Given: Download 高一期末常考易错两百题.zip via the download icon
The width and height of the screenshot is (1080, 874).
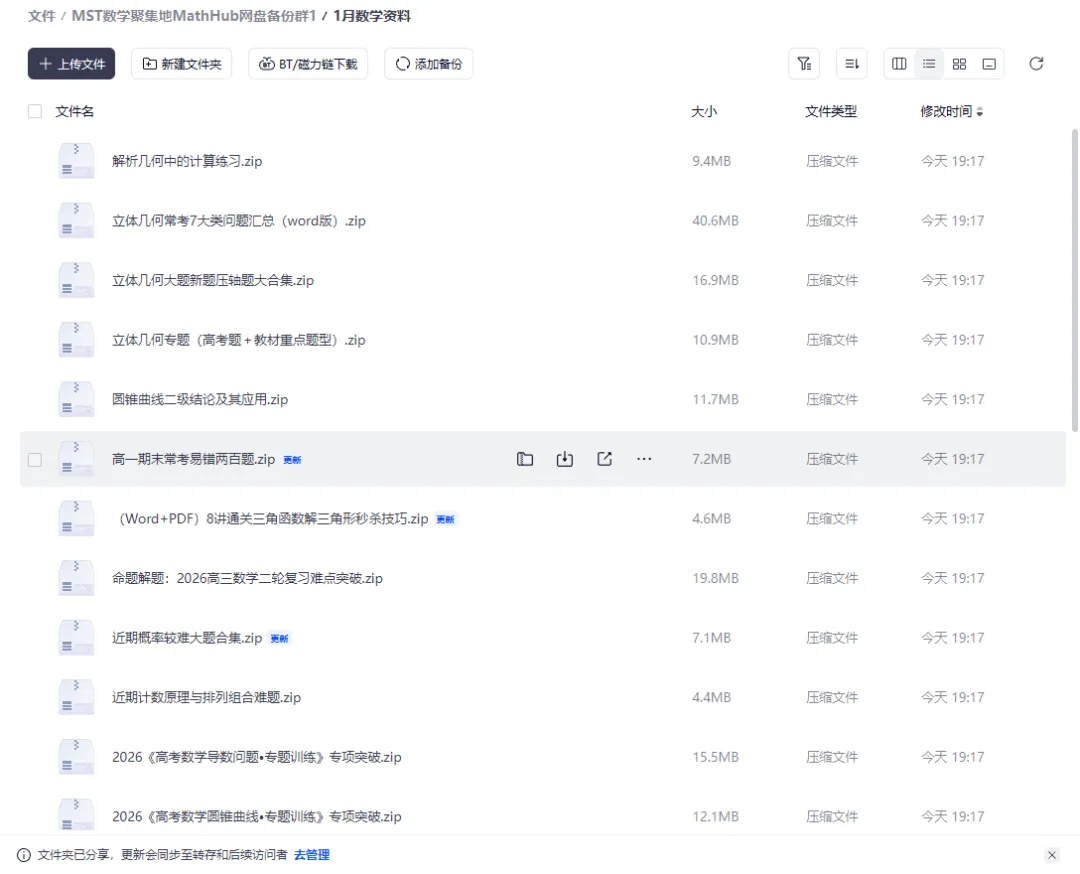Looking at the screenshot, I should click(x=564, y=458).
